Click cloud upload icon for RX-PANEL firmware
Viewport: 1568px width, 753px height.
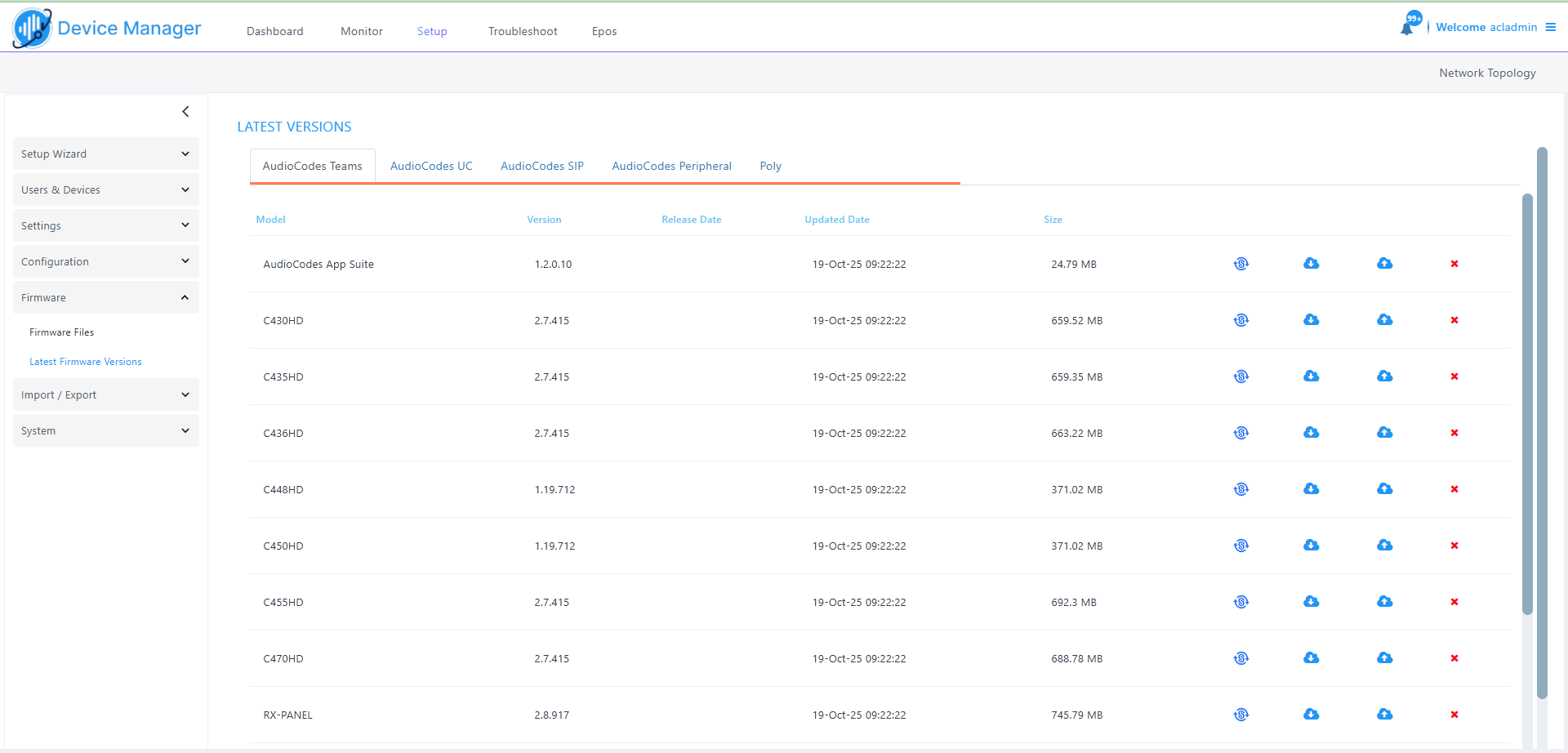point(1384,715)
